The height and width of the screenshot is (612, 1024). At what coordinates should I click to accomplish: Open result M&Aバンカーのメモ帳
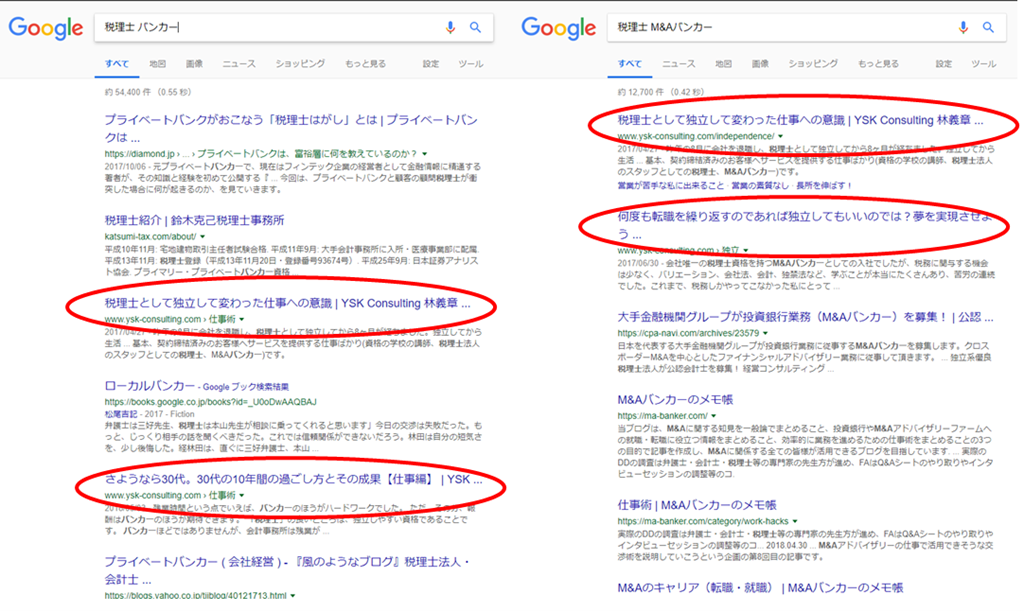tap(675, 400)
